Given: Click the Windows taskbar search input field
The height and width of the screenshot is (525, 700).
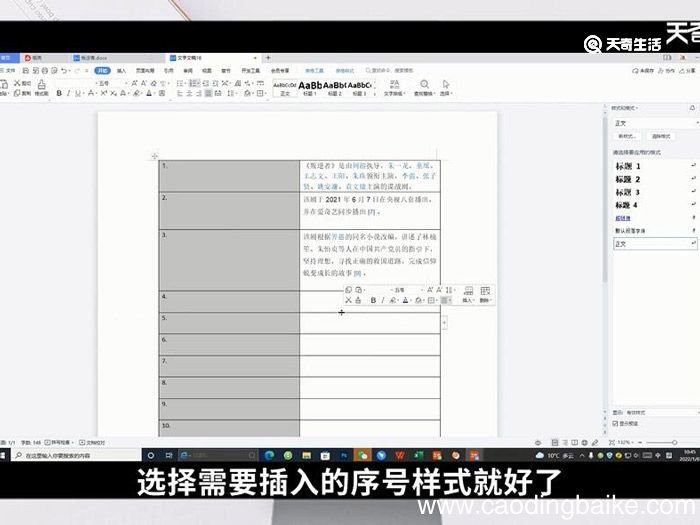Looking at the screenshot, I should coord(76,455).
